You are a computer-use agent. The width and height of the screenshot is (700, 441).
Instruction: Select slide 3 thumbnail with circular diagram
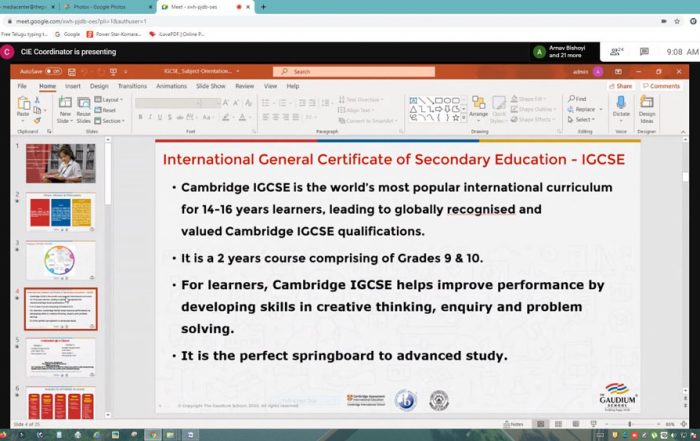[x=61, y=261]
